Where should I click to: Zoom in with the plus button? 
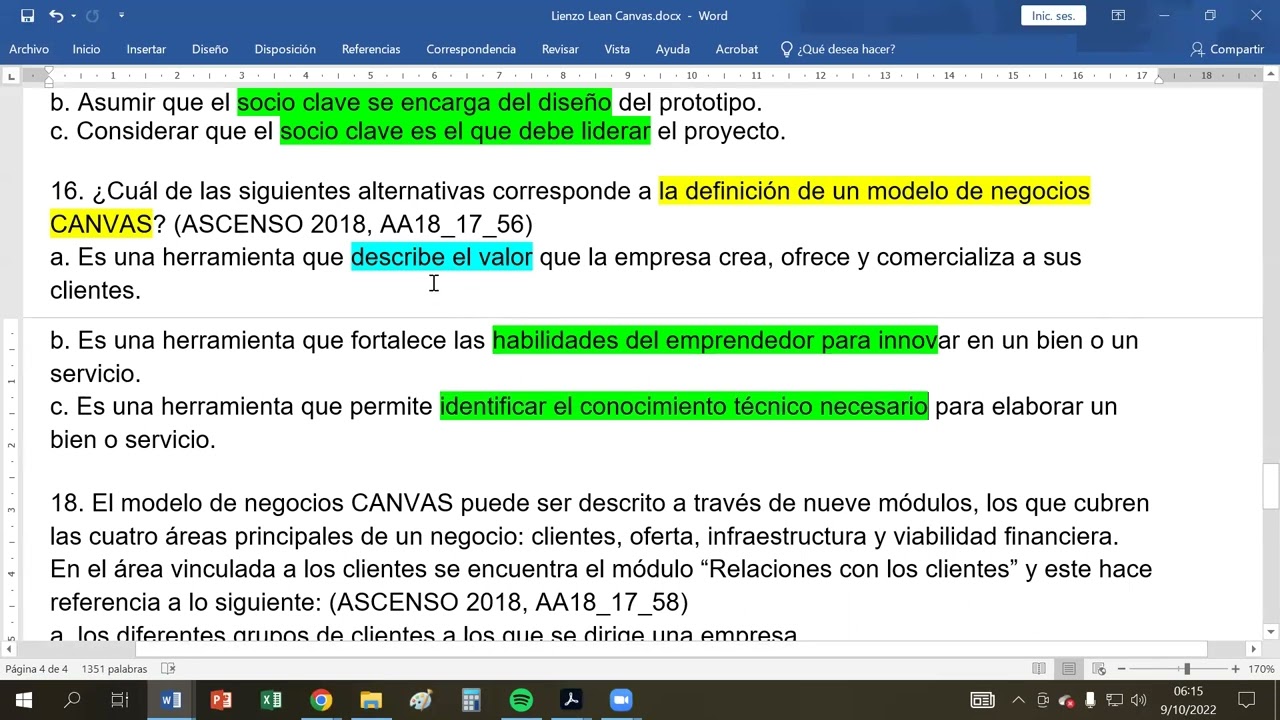click(x=1236, y=669)
